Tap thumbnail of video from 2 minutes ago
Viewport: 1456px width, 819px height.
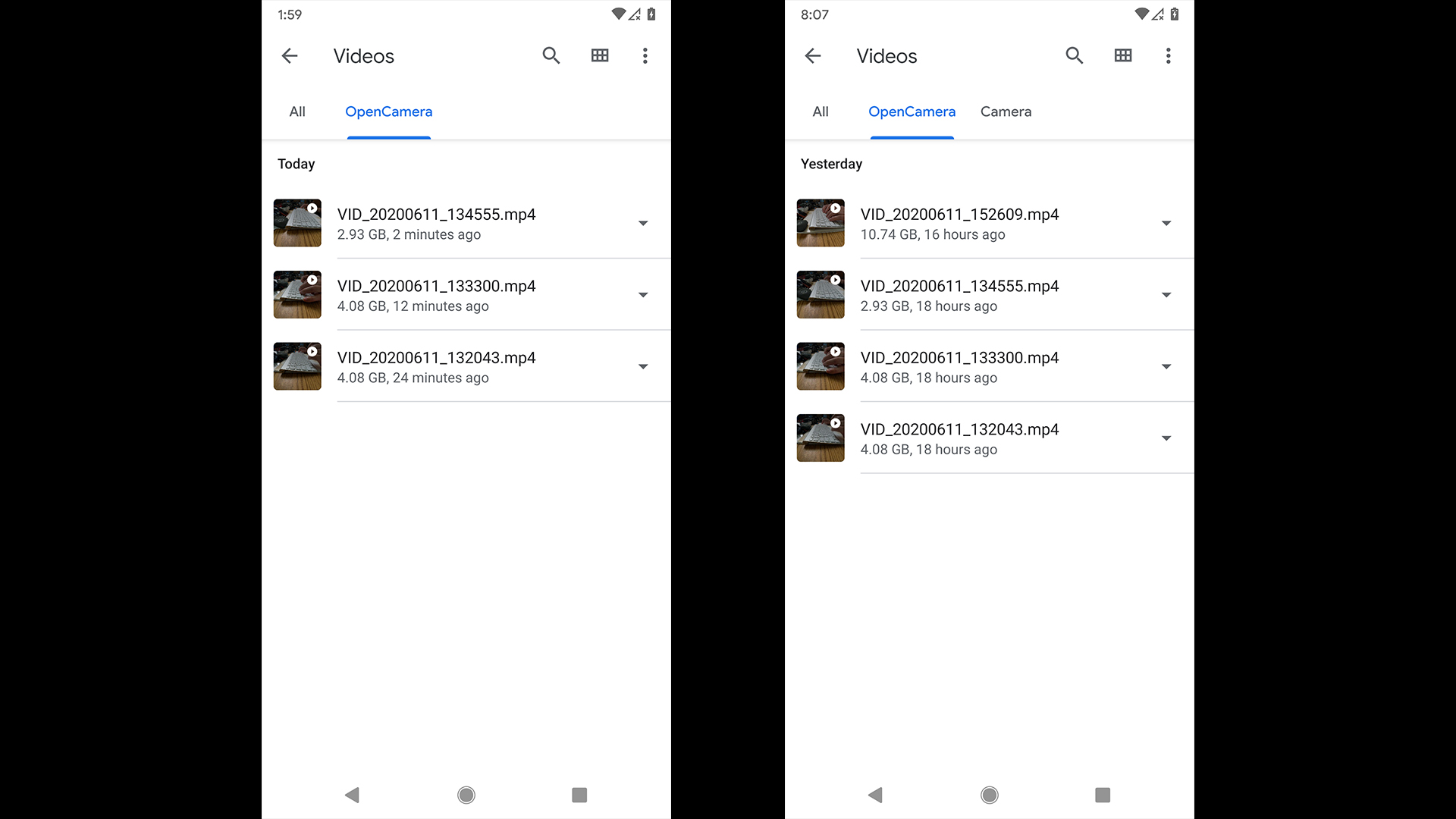297,223
